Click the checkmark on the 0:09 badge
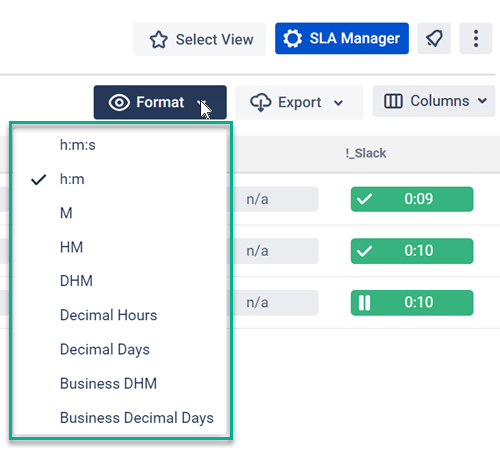Viewport: 500px width, 461px height. pyautogui.click(x=364, y=199)
